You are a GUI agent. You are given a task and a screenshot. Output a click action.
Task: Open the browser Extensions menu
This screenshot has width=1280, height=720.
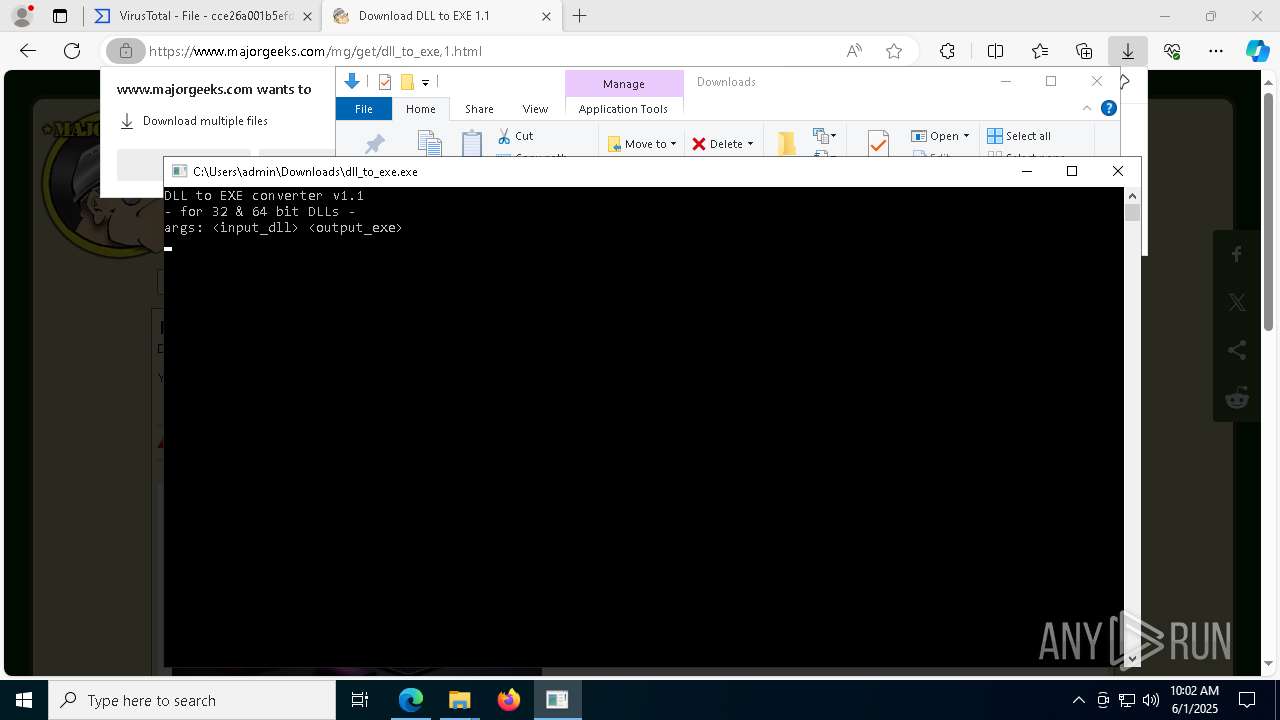[947, 51]
